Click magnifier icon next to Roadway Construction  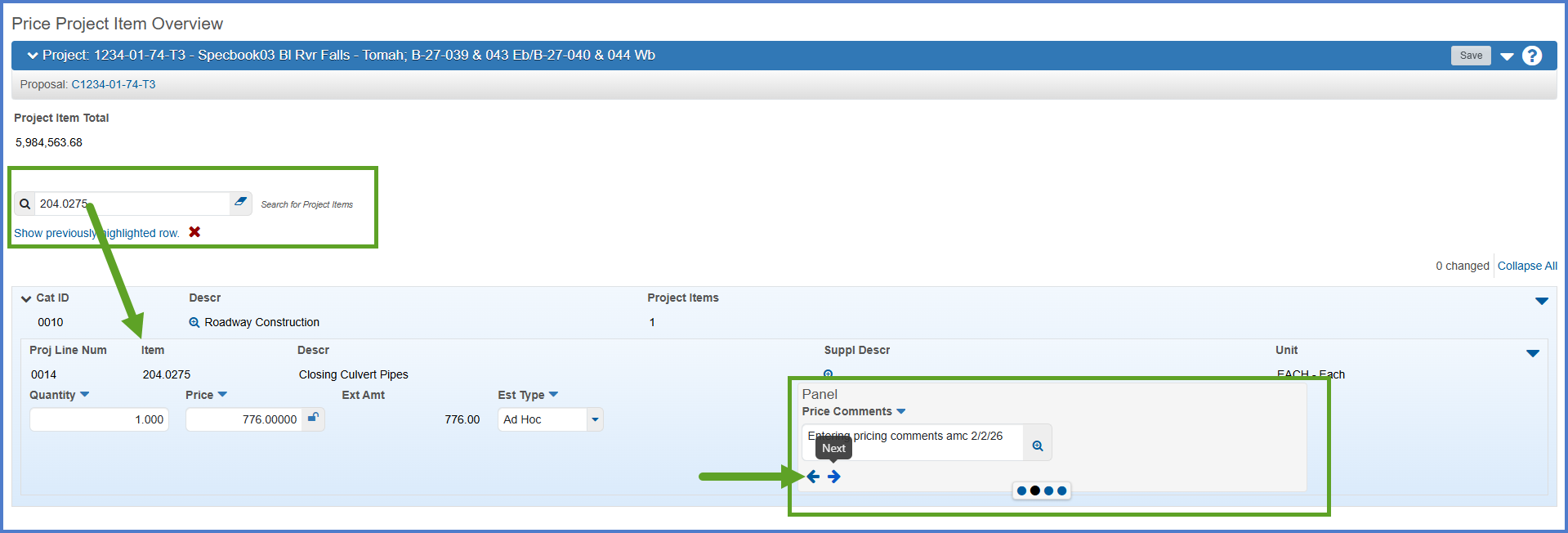point(194,322)
